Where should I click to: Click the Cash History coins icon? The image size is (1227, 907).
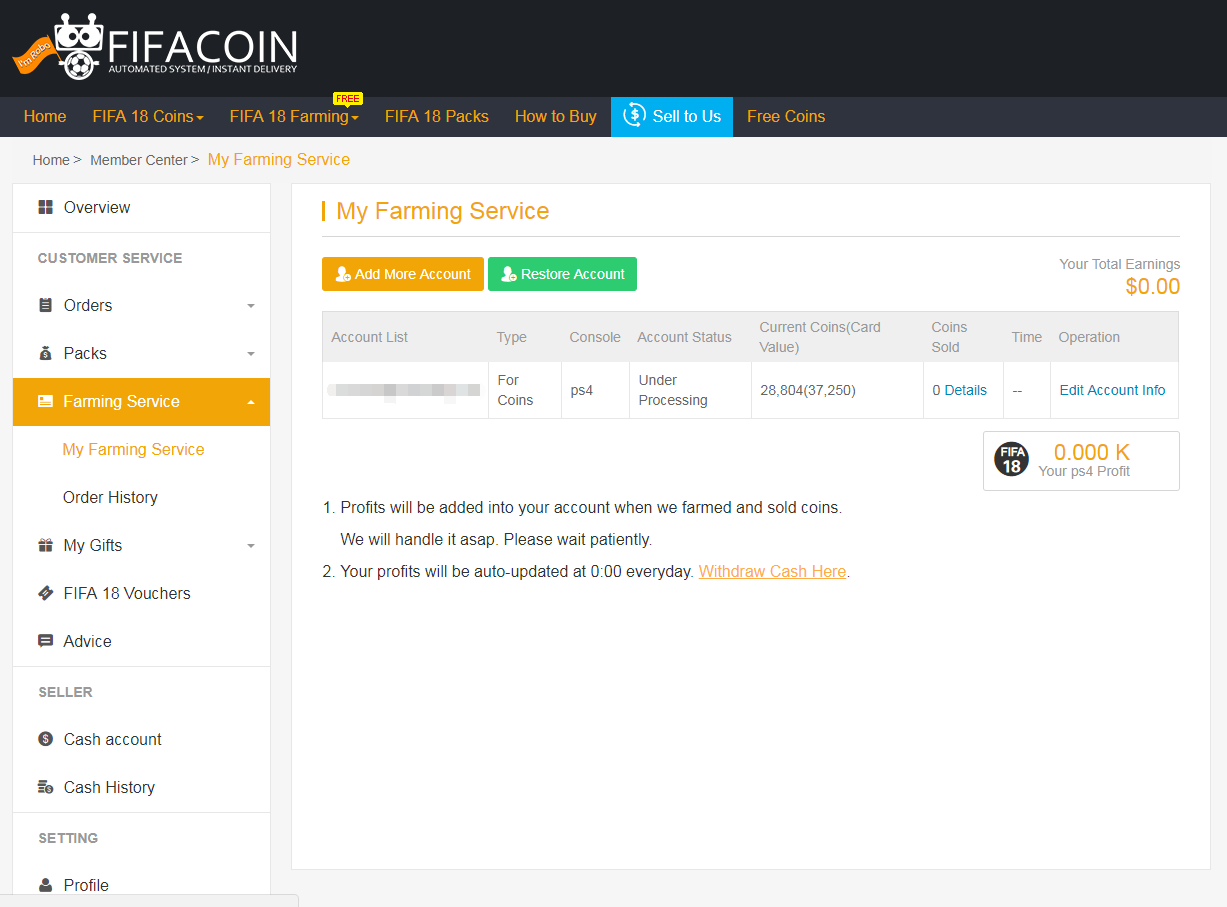point(45,787)
